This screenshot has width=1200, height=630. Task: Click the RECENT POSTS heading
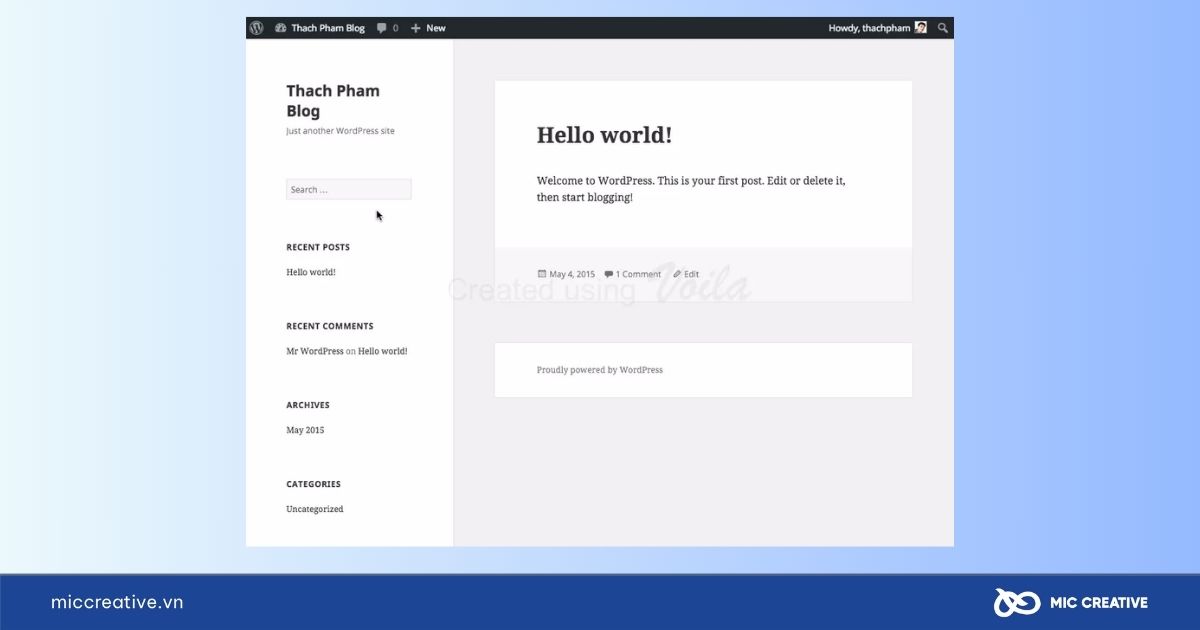coord(318,247)
